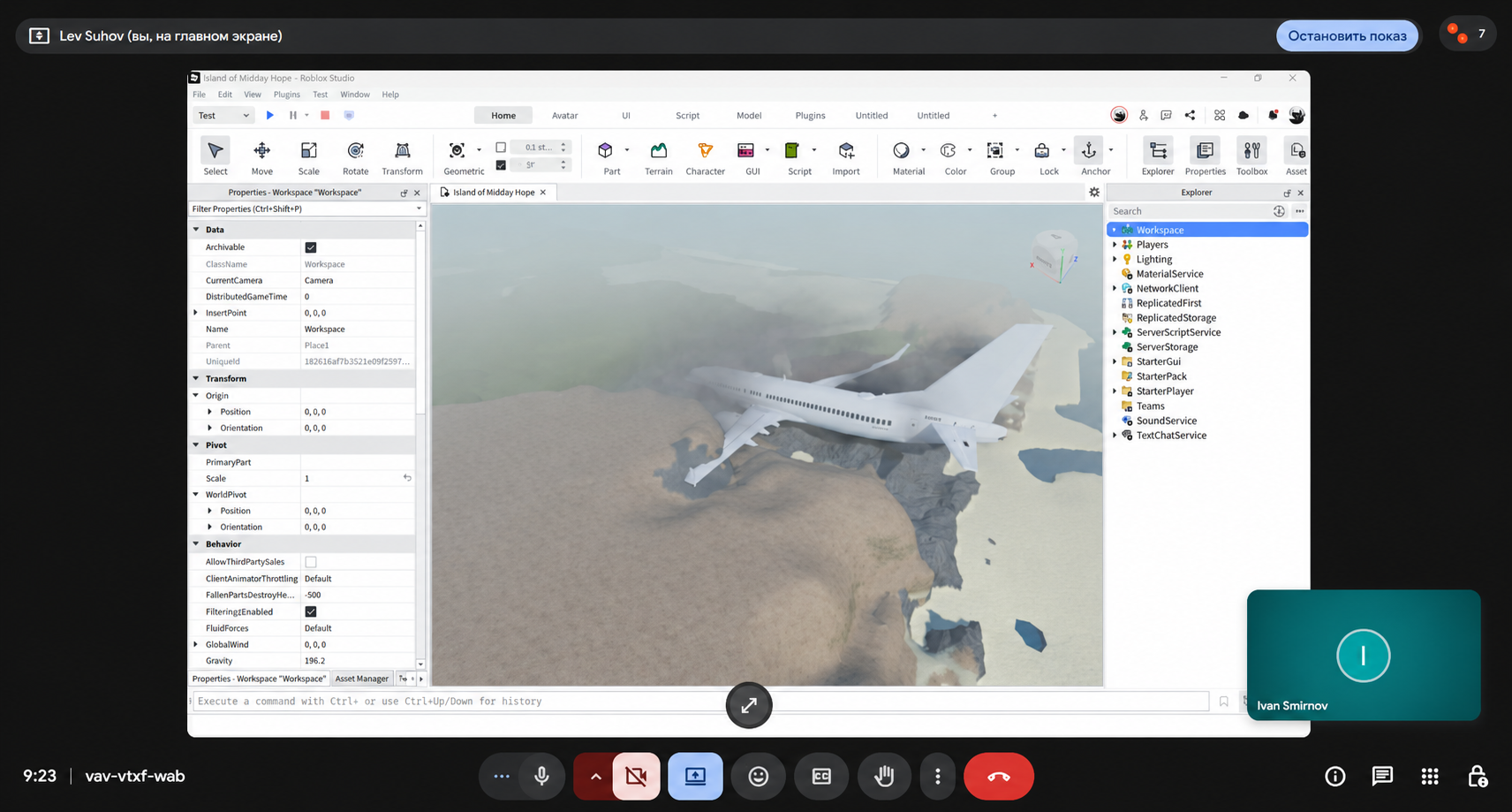Viewport: 1512px width, 812px height.
Task: Click the command bar input field
Action: (x=700, y=701)
